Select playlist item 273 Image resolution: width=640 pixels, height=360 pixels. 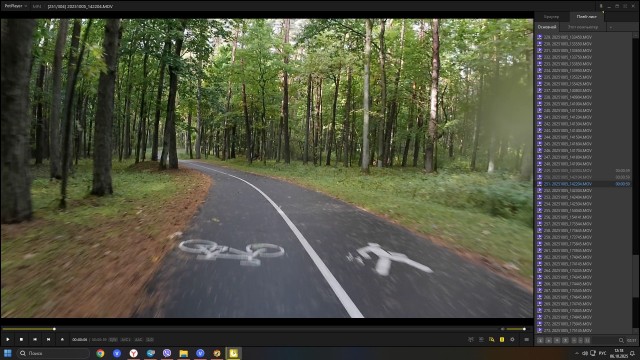[583, 331]
